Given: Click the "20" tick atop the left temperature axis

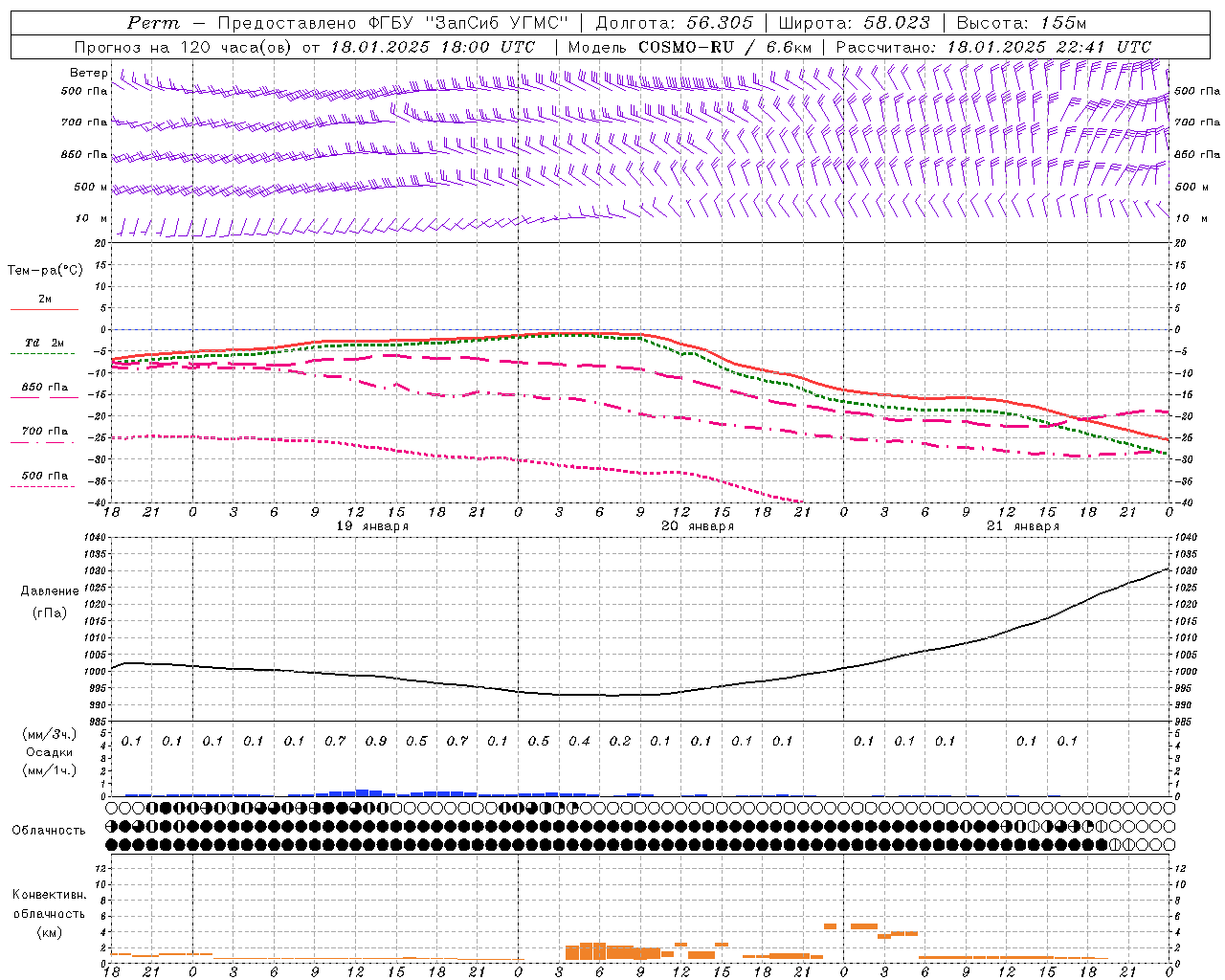Looking at the screenshot, I should point(100,243).
